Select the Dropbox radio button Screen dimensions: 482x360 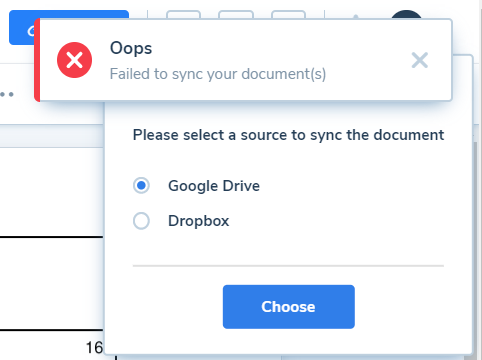click(x=141, y=221)
